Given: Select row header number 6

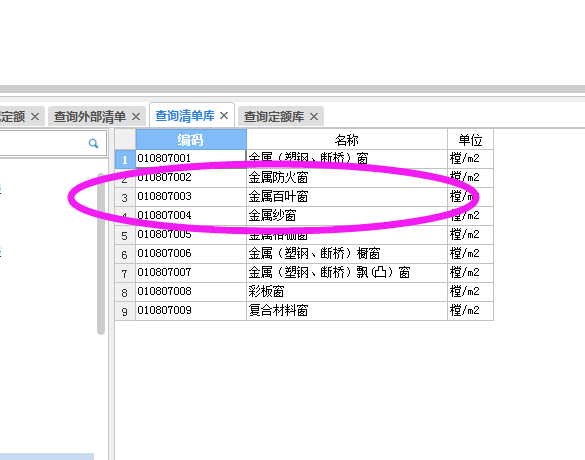Looking at the screenshot, I should pyautogui.click(x=125, y=254).
